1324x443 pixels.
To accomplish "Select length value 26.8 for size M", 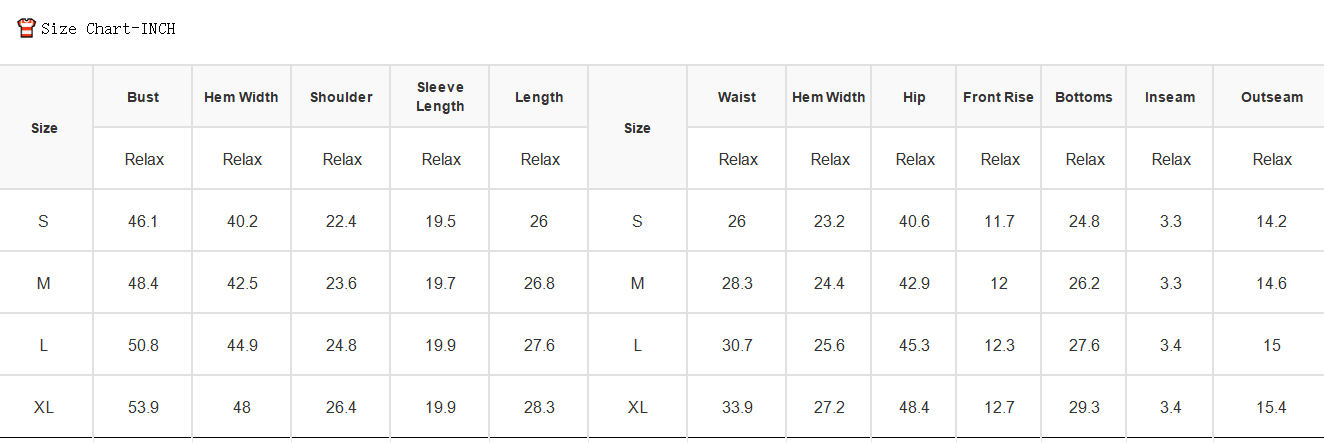I will point(539,283).
